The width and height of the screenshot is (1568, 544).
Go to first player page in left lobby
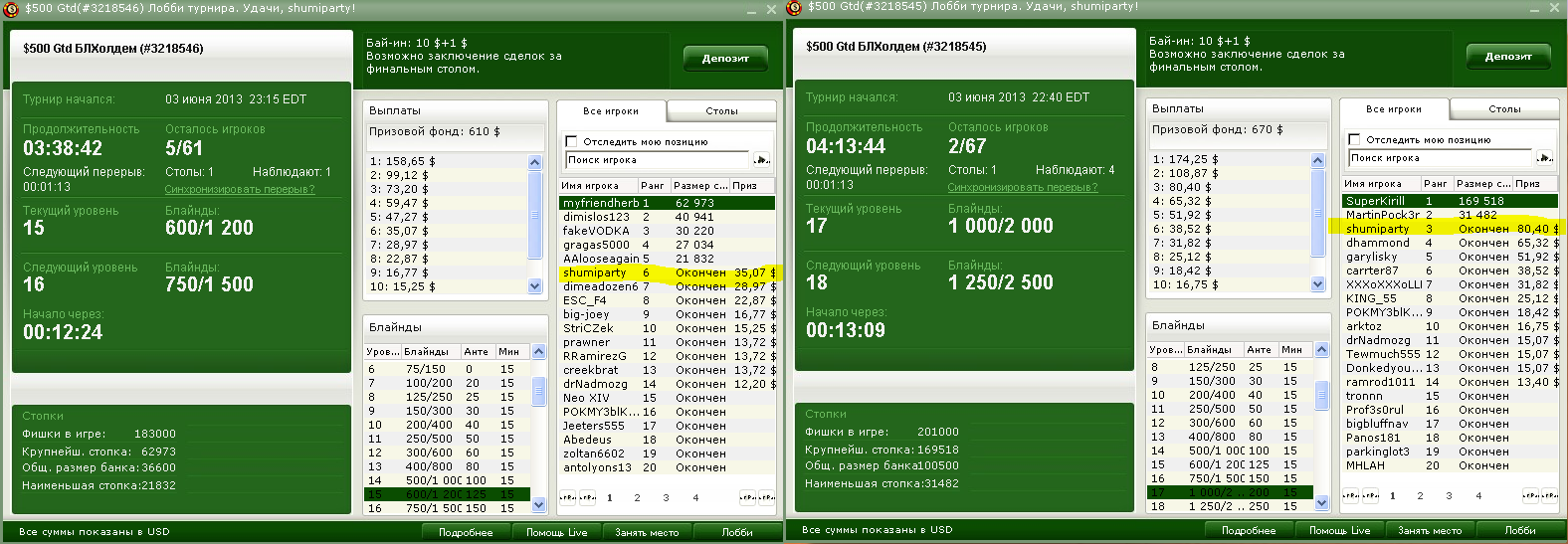click(x=565, y=497)
